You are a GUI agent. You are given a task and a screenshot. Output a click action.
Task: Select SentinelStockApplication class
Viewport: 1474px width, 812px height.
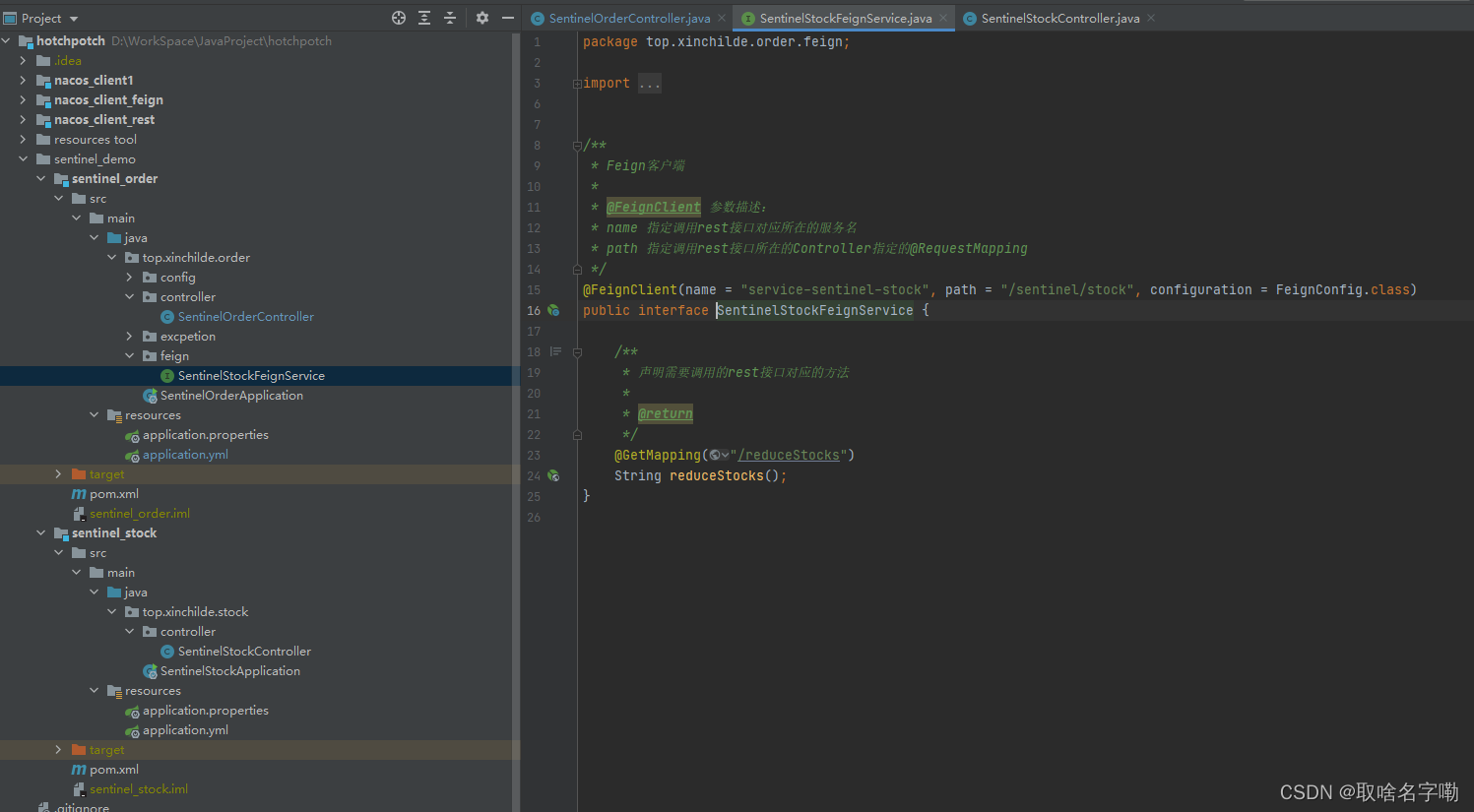(229, 670)
